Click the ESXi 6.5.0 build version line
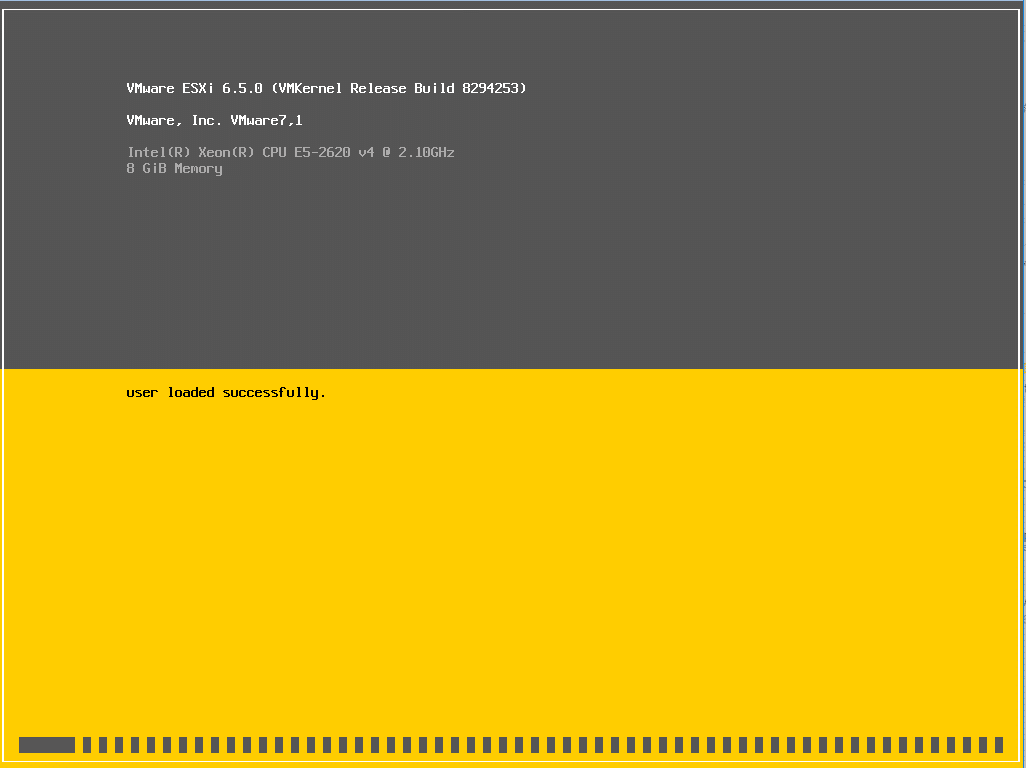The height and width of the screenshot is (768, 1026). point(326,88)
